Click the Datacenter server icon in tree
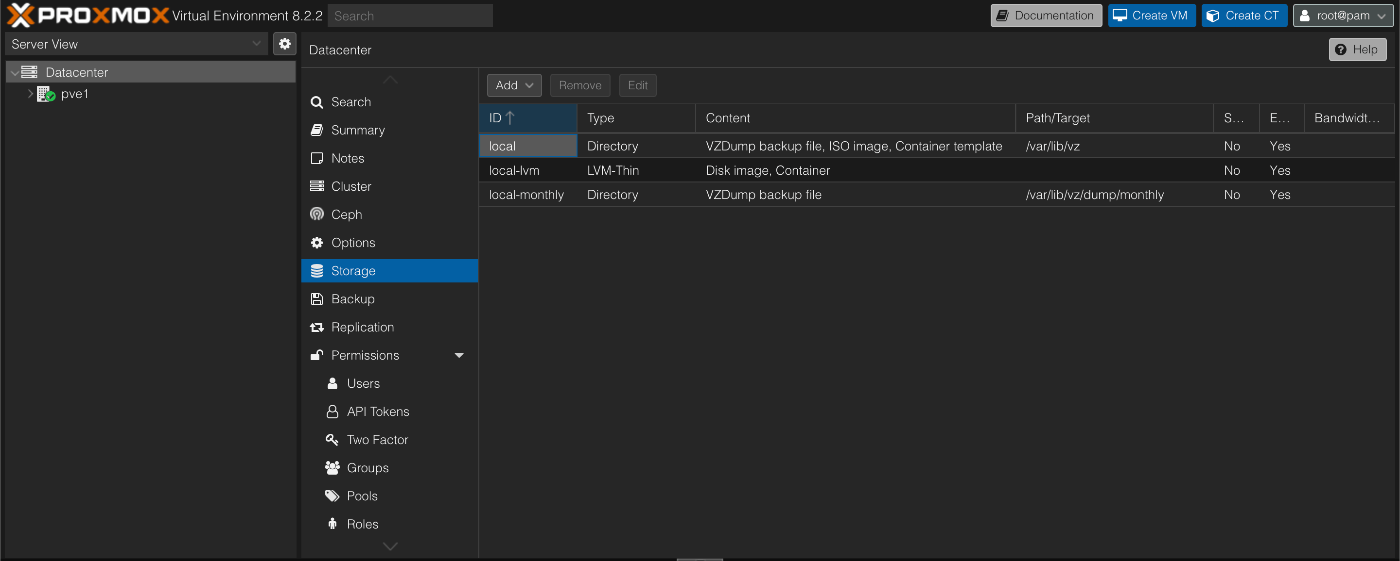The width and height of the screenshot is (1400, 561). (x=29, y=72)
